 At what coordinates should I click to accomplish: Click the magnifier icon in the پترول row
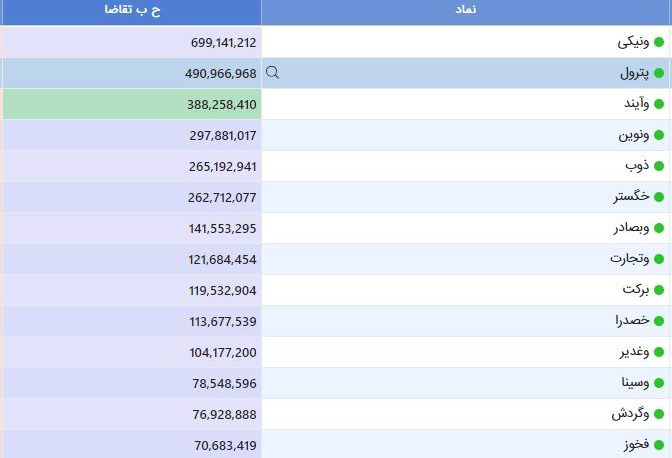(x=273, y=73)
